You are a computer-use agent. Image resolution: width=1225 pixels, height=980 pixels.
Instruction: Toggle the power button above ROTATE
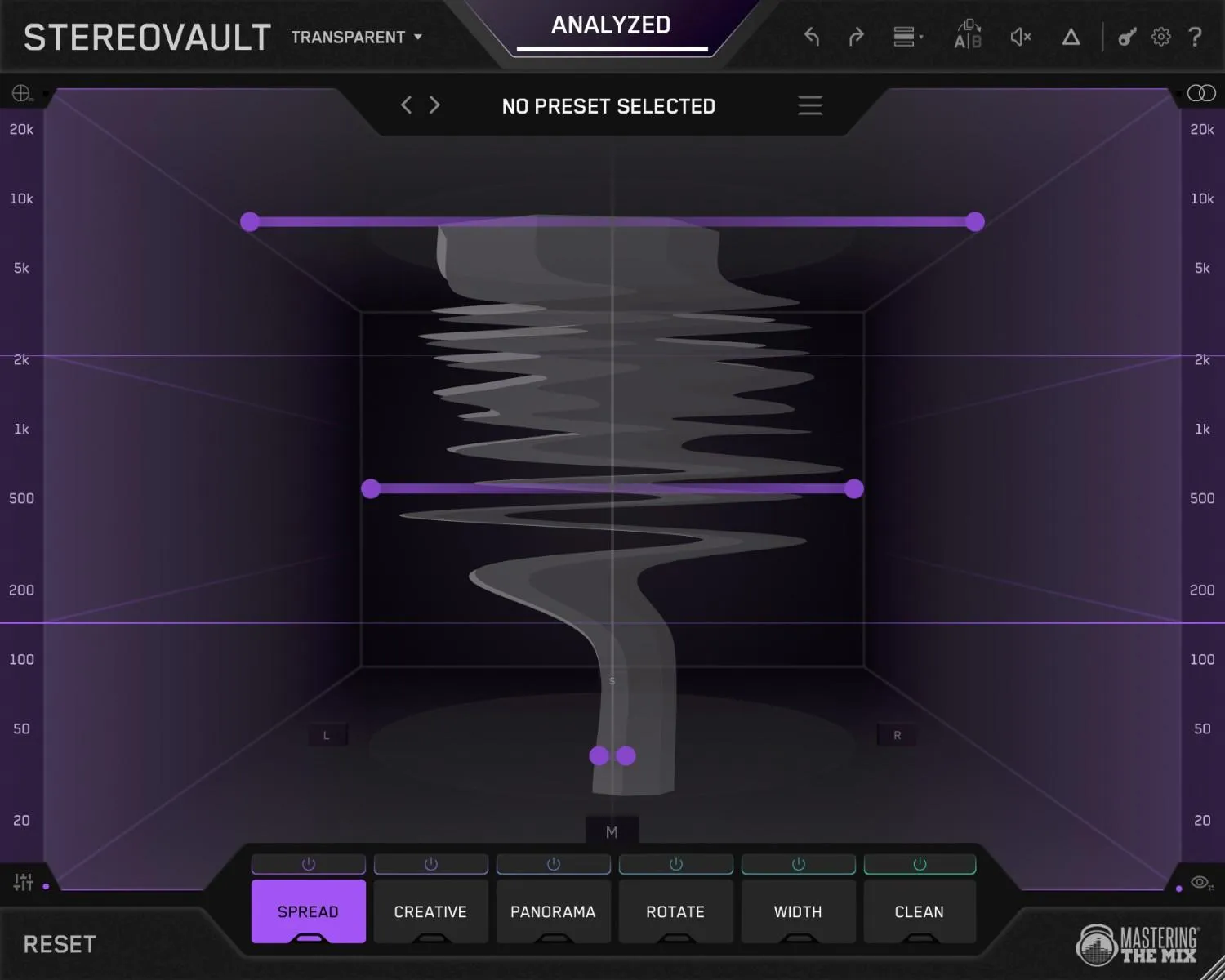676,864
